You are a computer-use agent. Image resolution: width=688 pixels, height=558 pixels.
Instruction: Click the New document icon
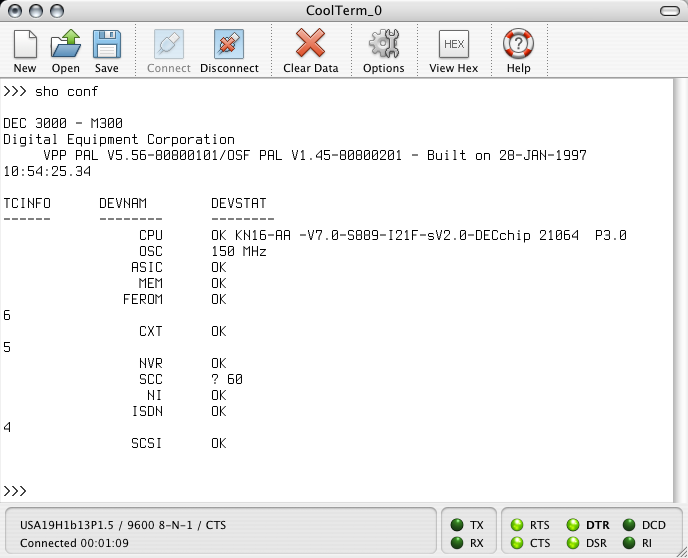coord(25,44)
